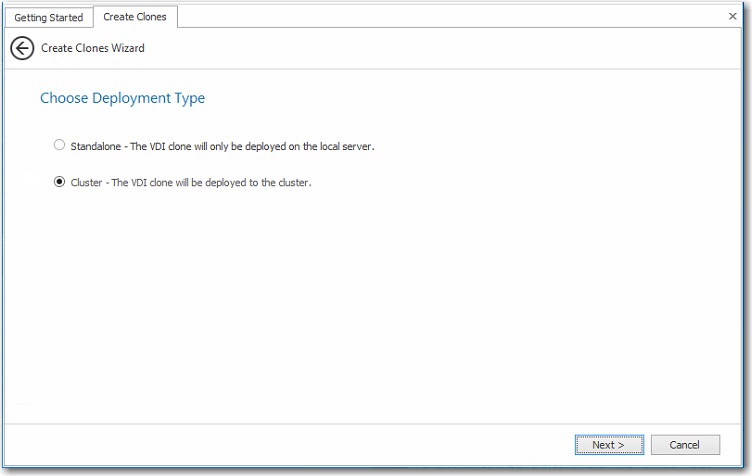Image resolution: width=752 pixels, height=476 pixels.
Task: Choose the Cluster radio button
Action: [60, 182]
